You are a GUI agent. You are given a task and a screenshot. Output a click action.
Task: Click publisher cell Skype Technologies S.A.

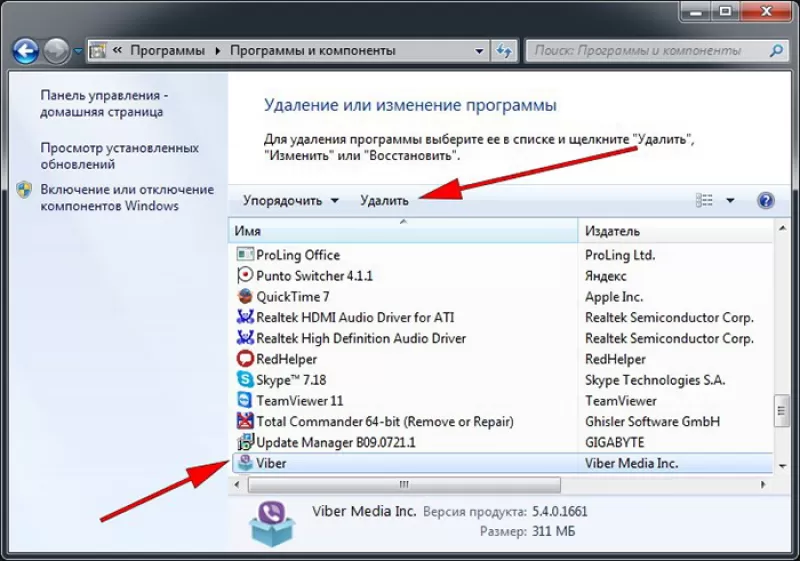click(655, 380)
